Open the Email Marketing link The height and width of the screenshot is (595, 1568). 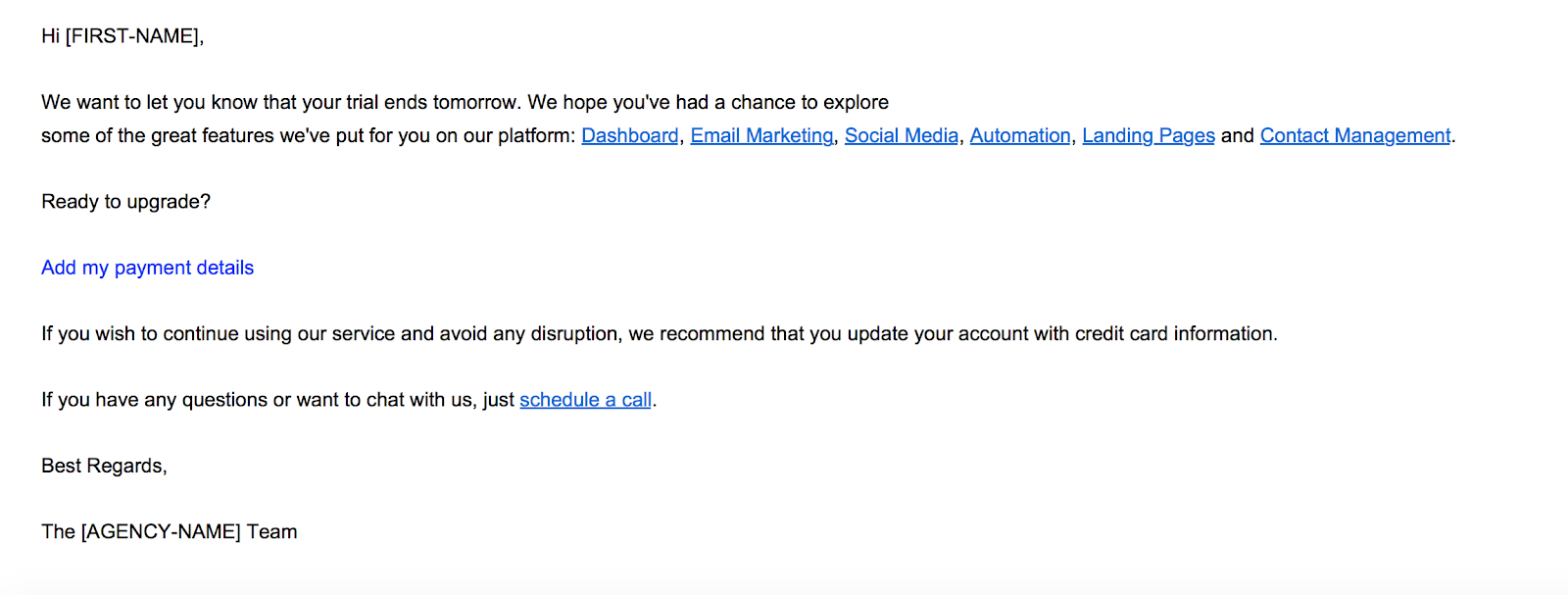(761, 135)
